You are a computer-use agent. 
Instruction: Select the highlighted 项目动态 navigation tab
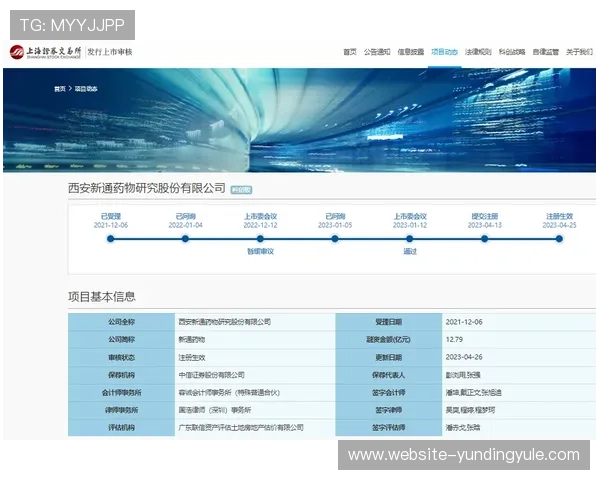pos(444,52)
